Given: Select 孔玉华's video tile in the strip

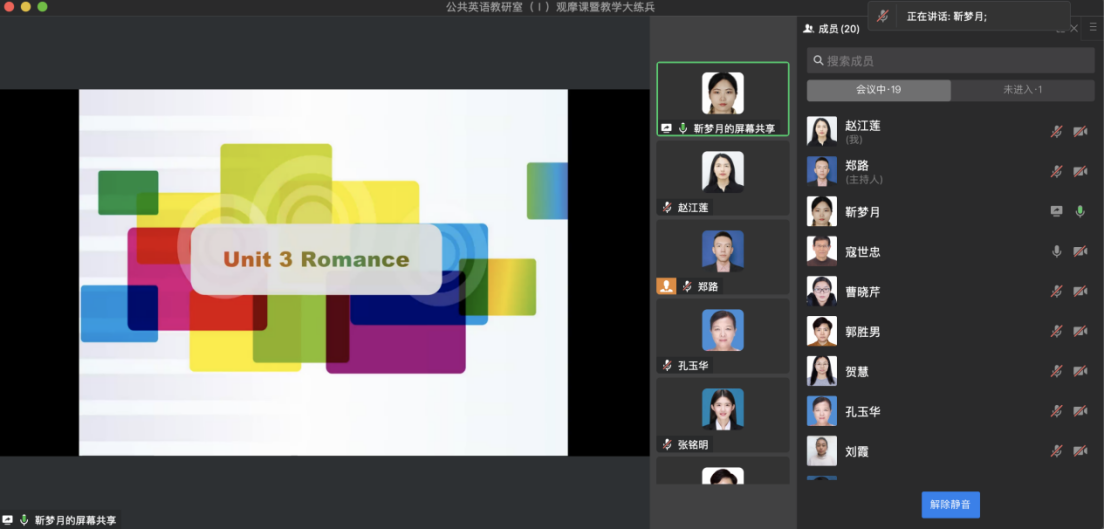Looking at the screenshot, I should [x=722, y=337].
